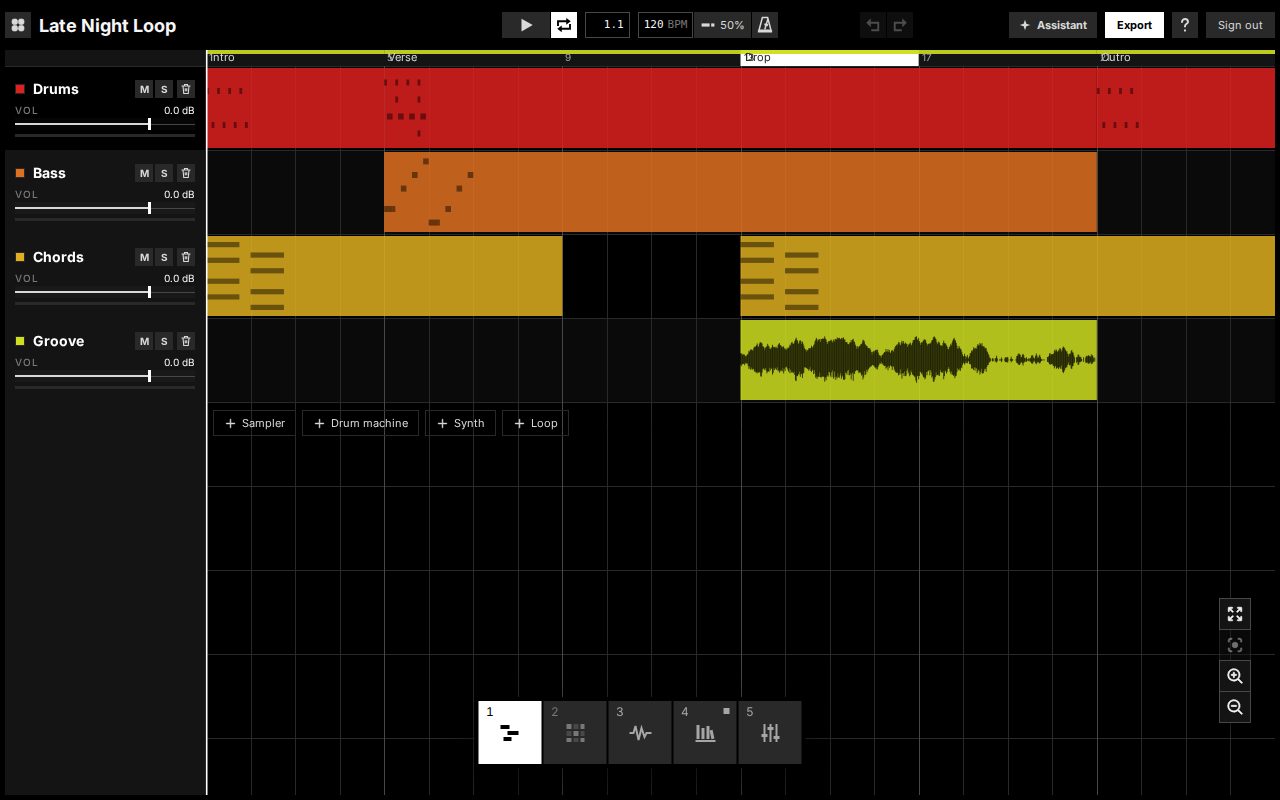Solo the Drums track

[164, 89]
